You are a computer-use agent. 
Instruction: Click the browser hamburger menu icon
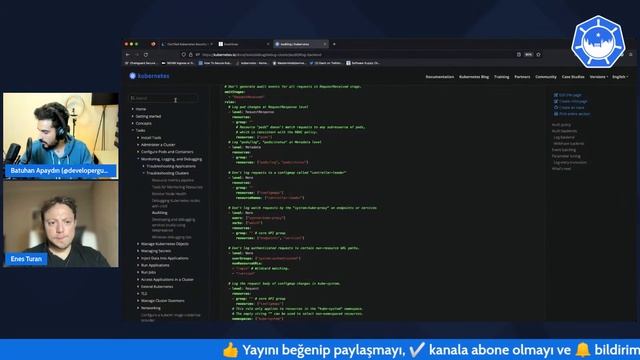pyautogui.click(x=631, y=55)
